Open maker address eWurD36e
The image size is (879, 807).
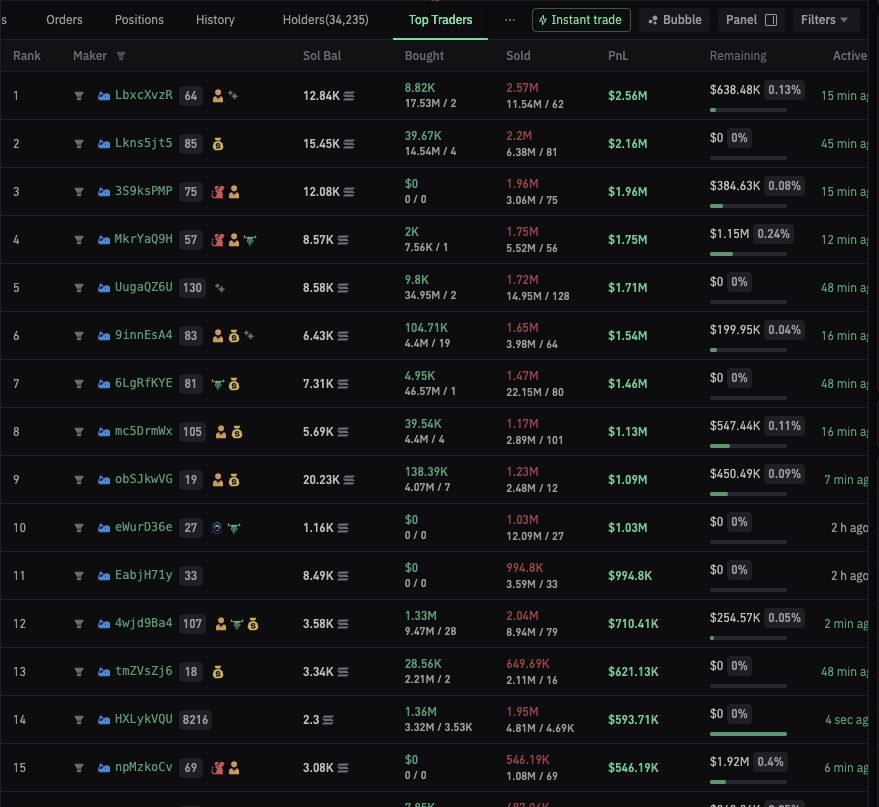[144, 527]
